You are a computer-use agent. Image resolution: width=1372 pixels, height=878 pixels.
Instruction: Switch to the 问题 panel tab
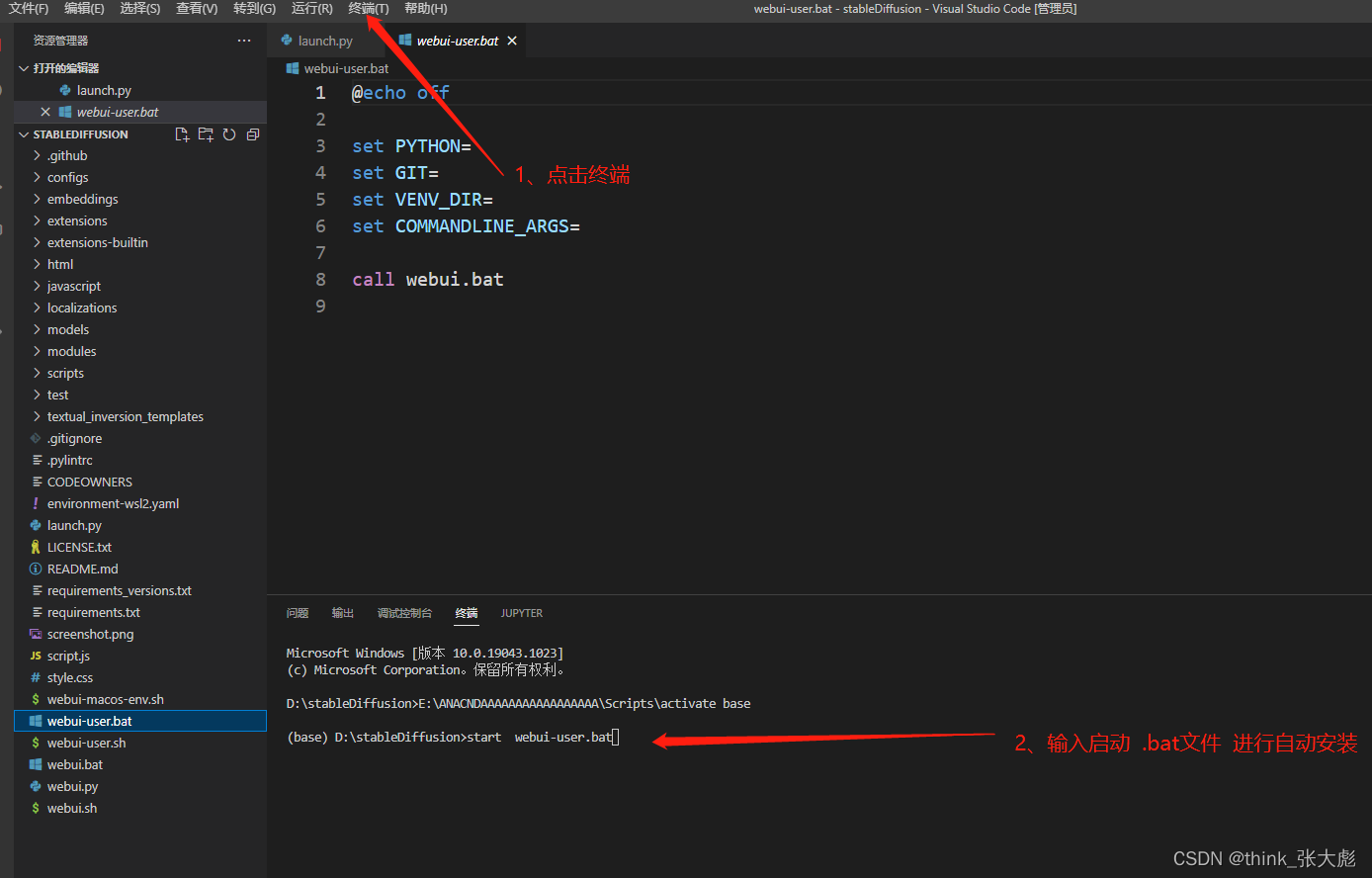coord(298,613)
